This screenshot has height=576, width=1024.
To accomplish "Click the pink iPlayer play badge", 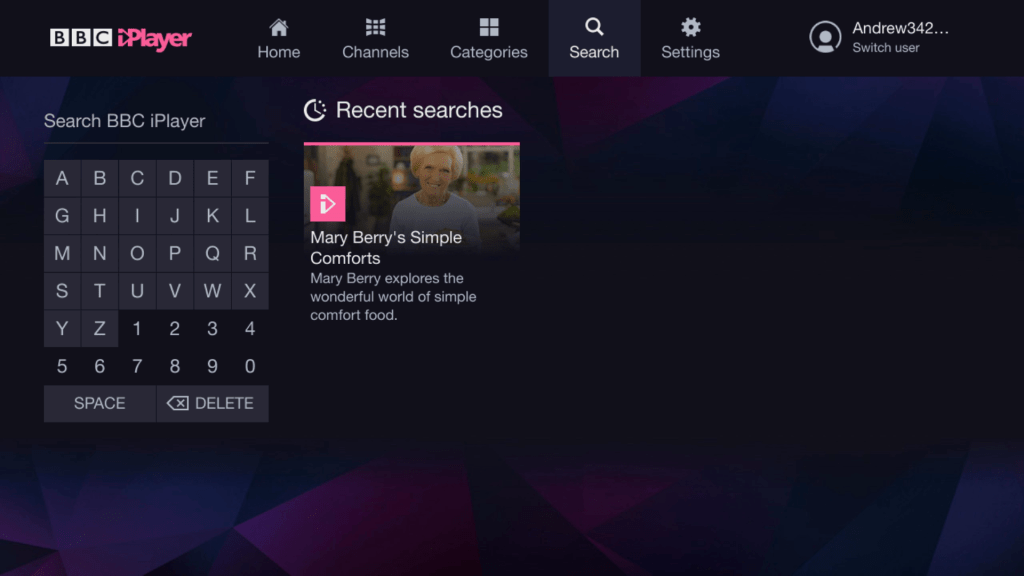I will click(x=327, y=204).
